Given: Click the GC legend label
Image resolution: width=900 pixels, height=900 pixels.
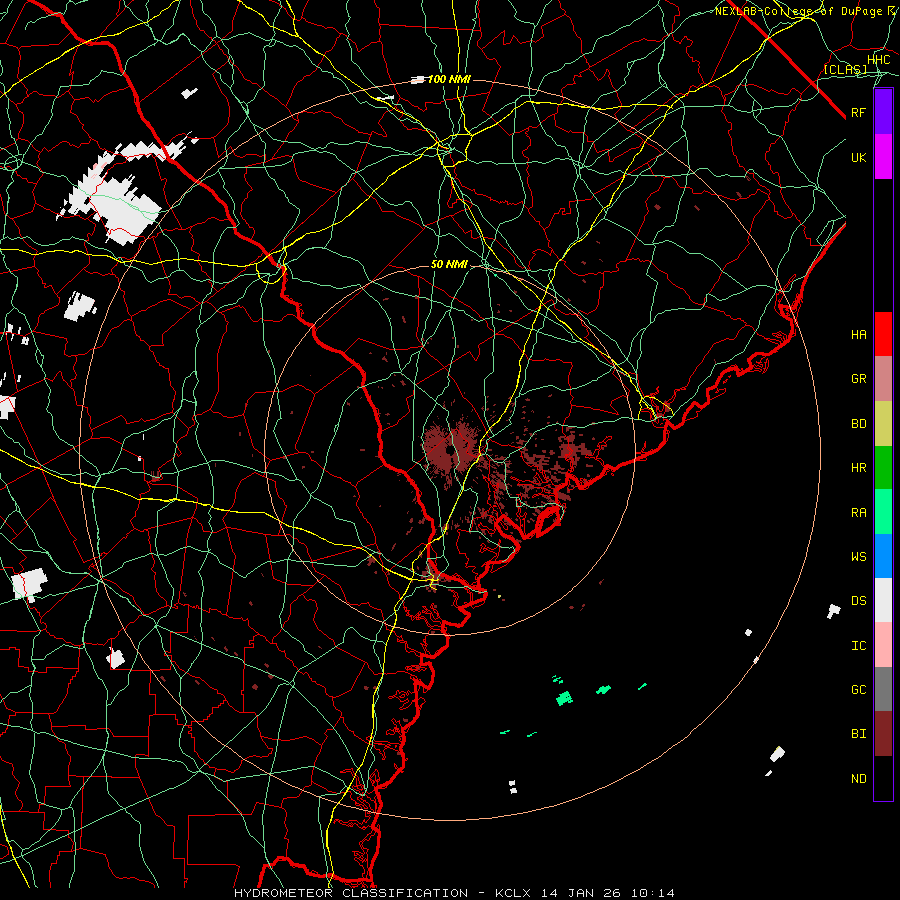Looking at the screenshot, I should coord(859,689).
